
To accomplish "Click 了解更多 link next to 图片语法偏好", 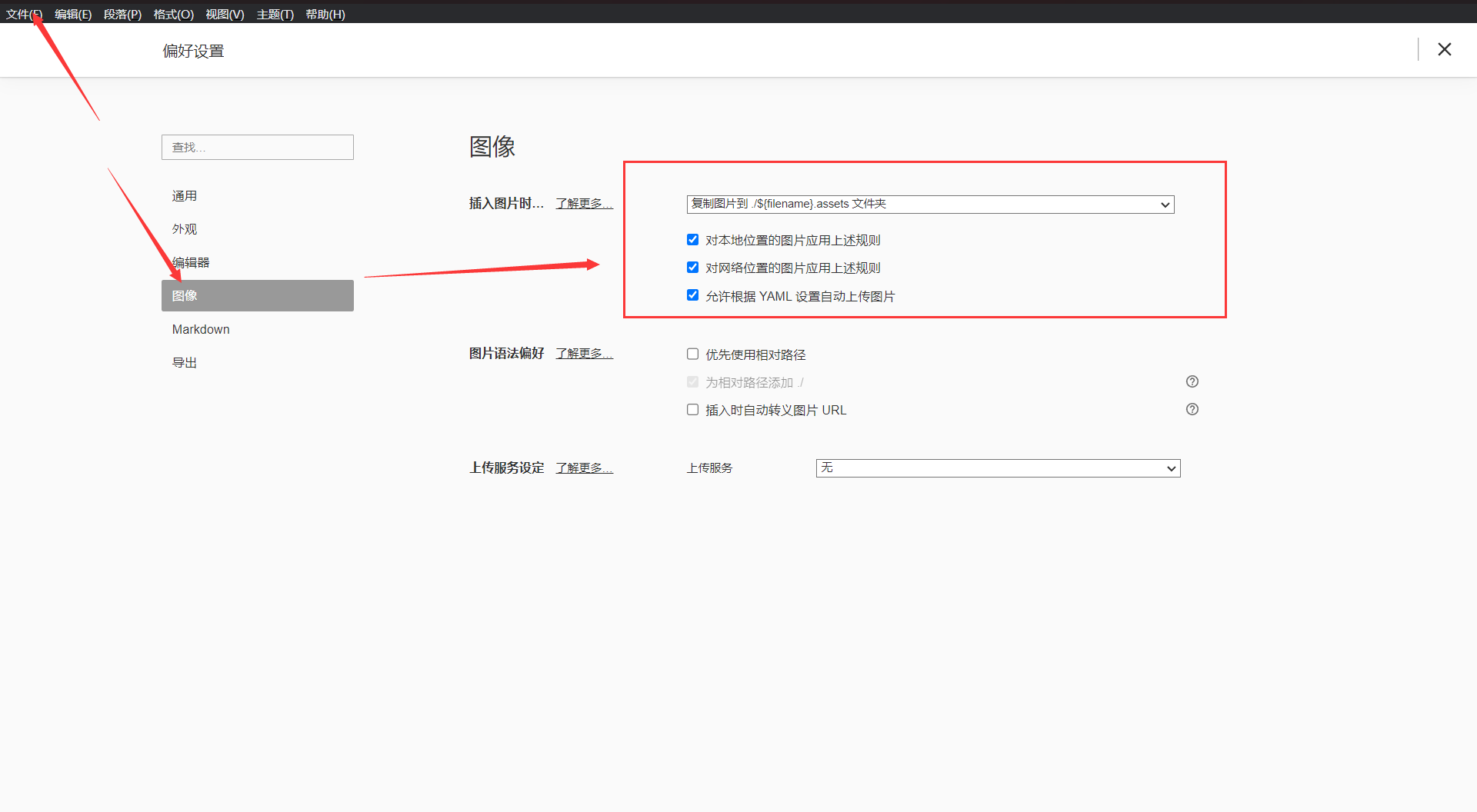I will (585, 354).
